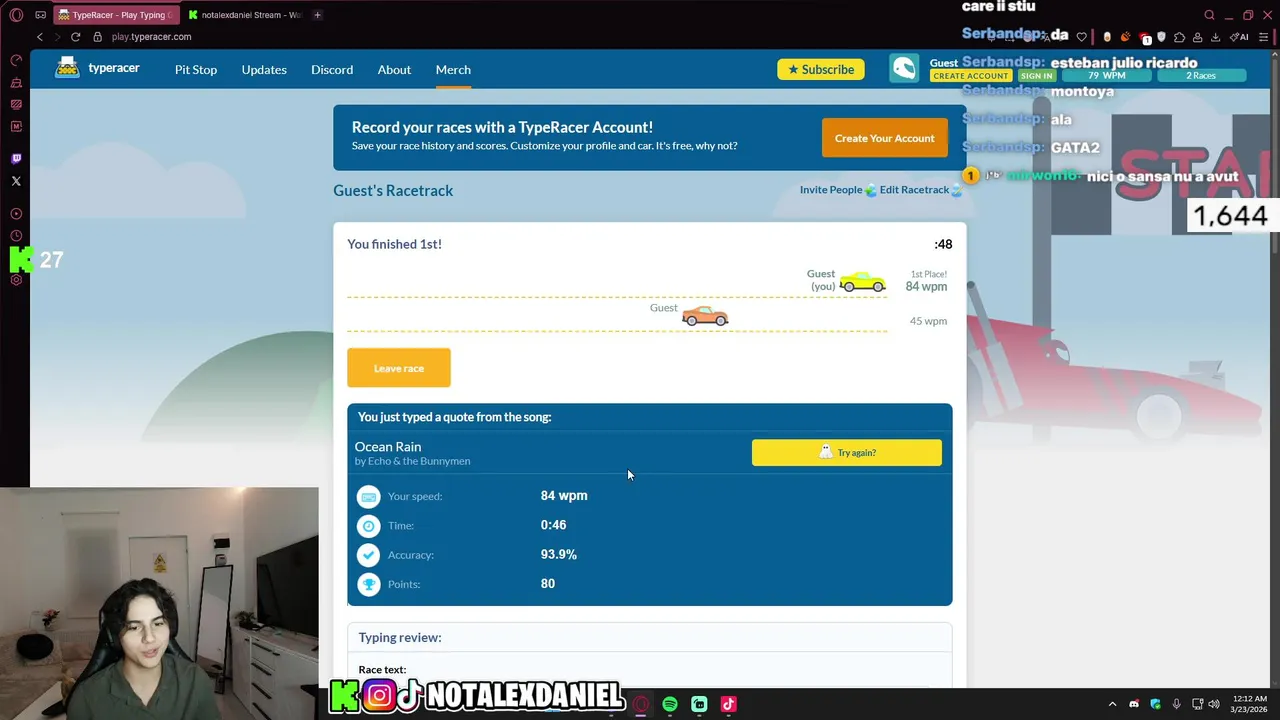Open Opera from the taskbar
The image size is (1280, 720).
click(x=641, y=704)
